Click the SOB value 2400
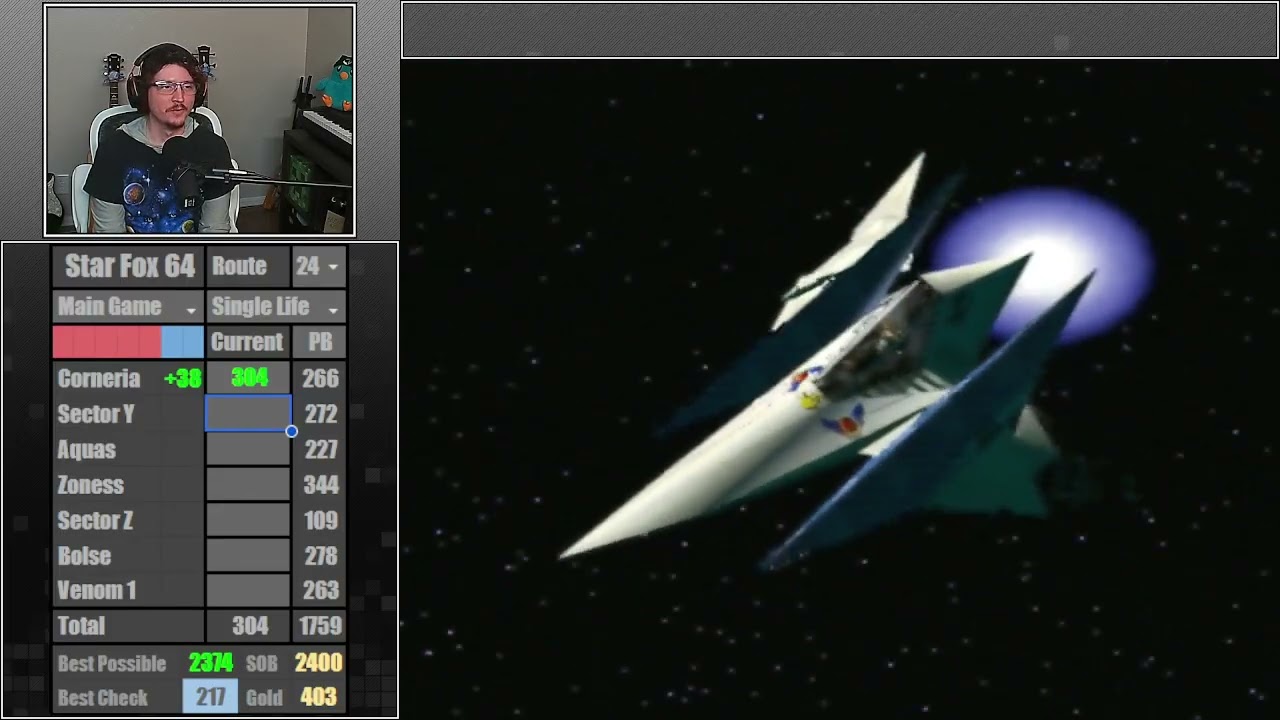 click(x=318, y=663)
